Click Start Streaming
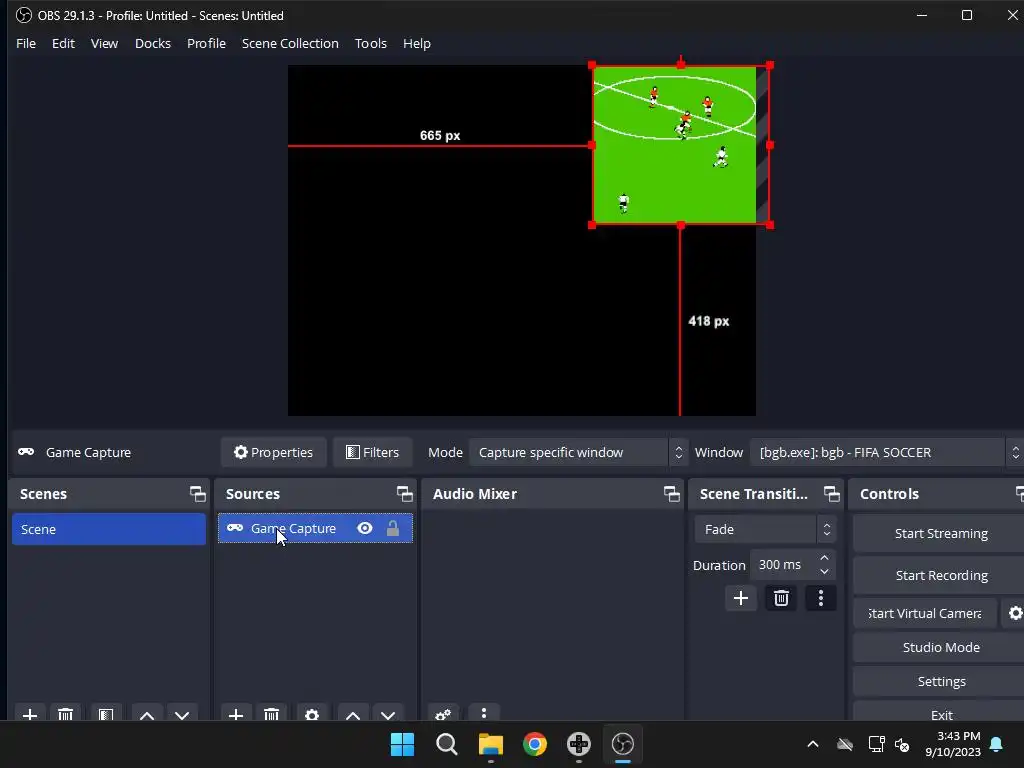The width and height of the screenshot is (1024, 768). point(940,534)
